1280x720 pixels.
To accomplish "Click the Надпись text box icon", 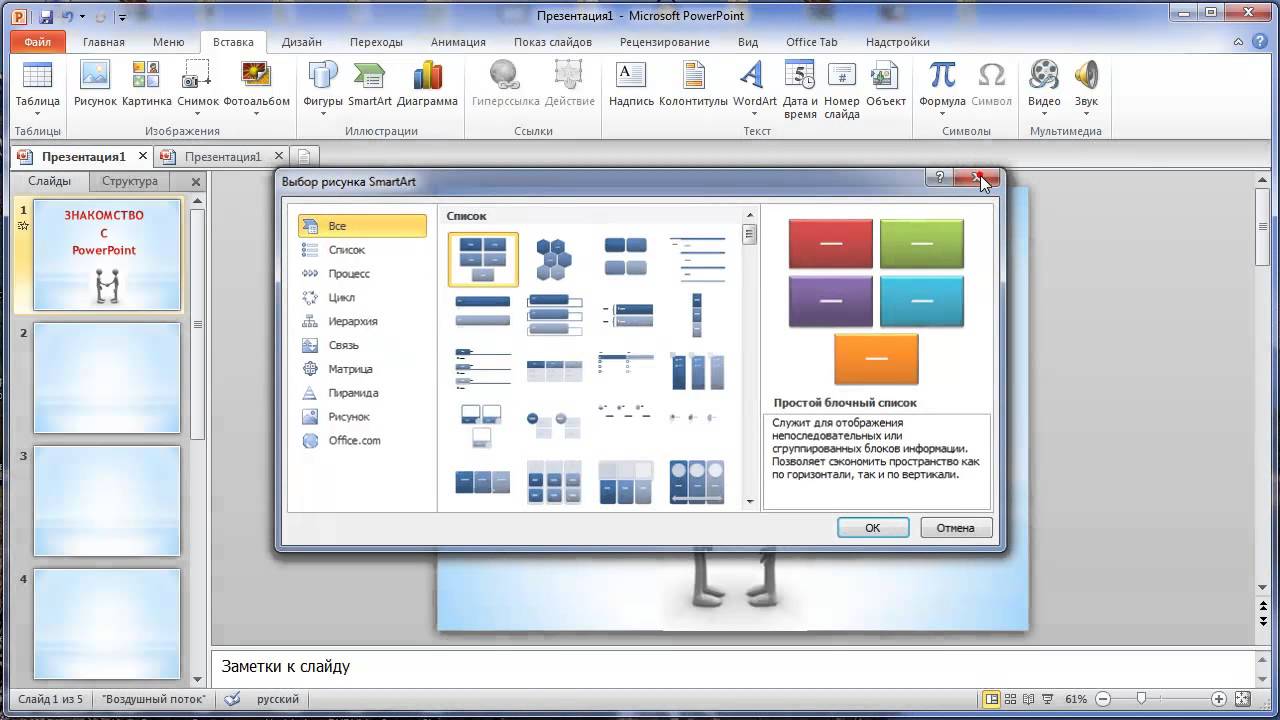I will pyautogui.click(x=631, y=76).
